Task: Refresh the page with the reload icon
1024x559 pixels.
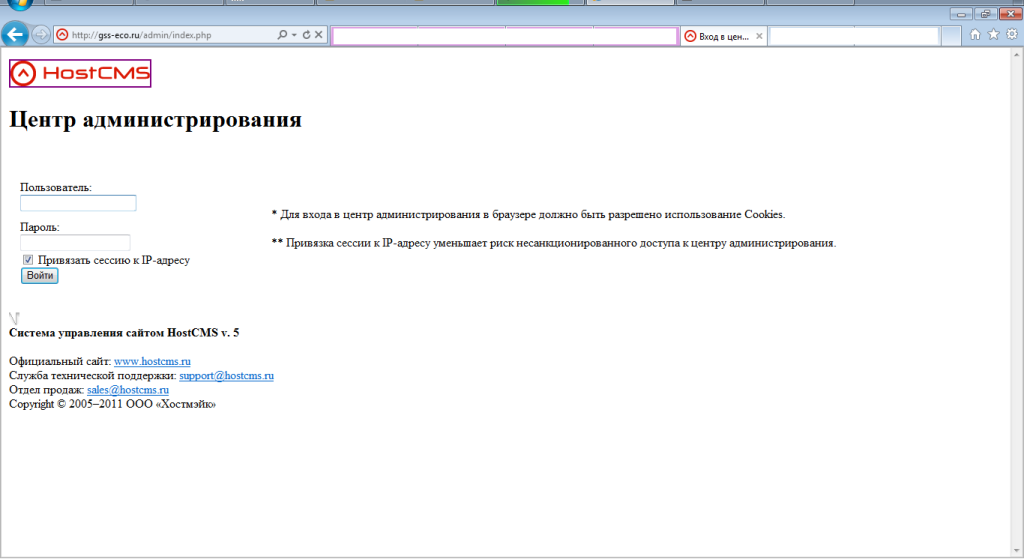Action: (x=306, y=35)
